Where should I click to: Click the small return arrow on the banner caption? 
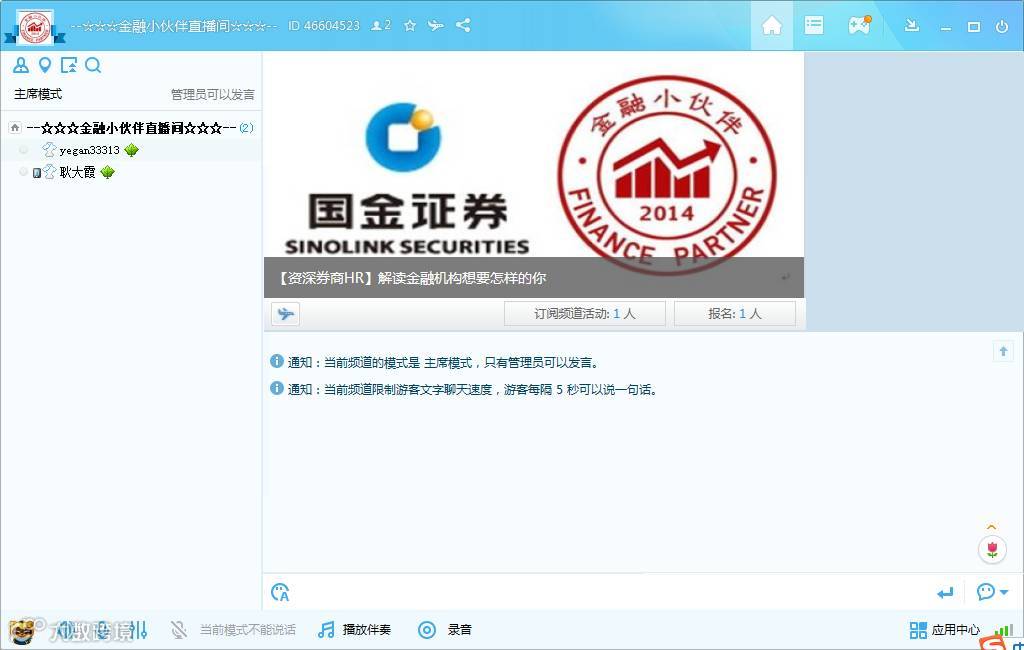[785, 278]
